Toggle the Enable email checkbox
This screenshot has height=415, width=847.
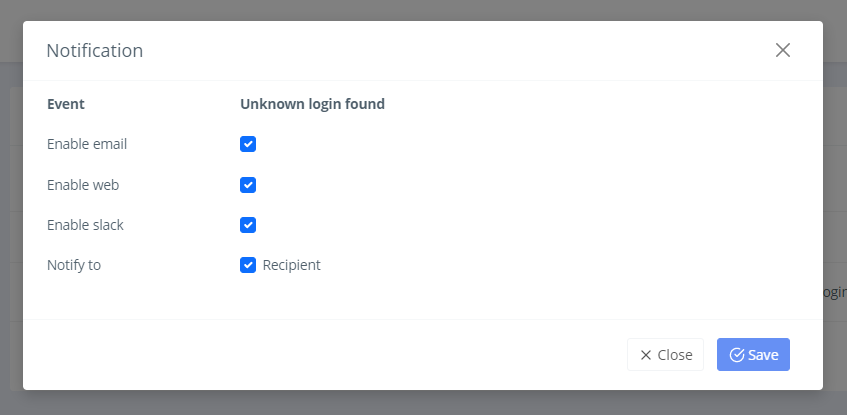pos(248,144)
